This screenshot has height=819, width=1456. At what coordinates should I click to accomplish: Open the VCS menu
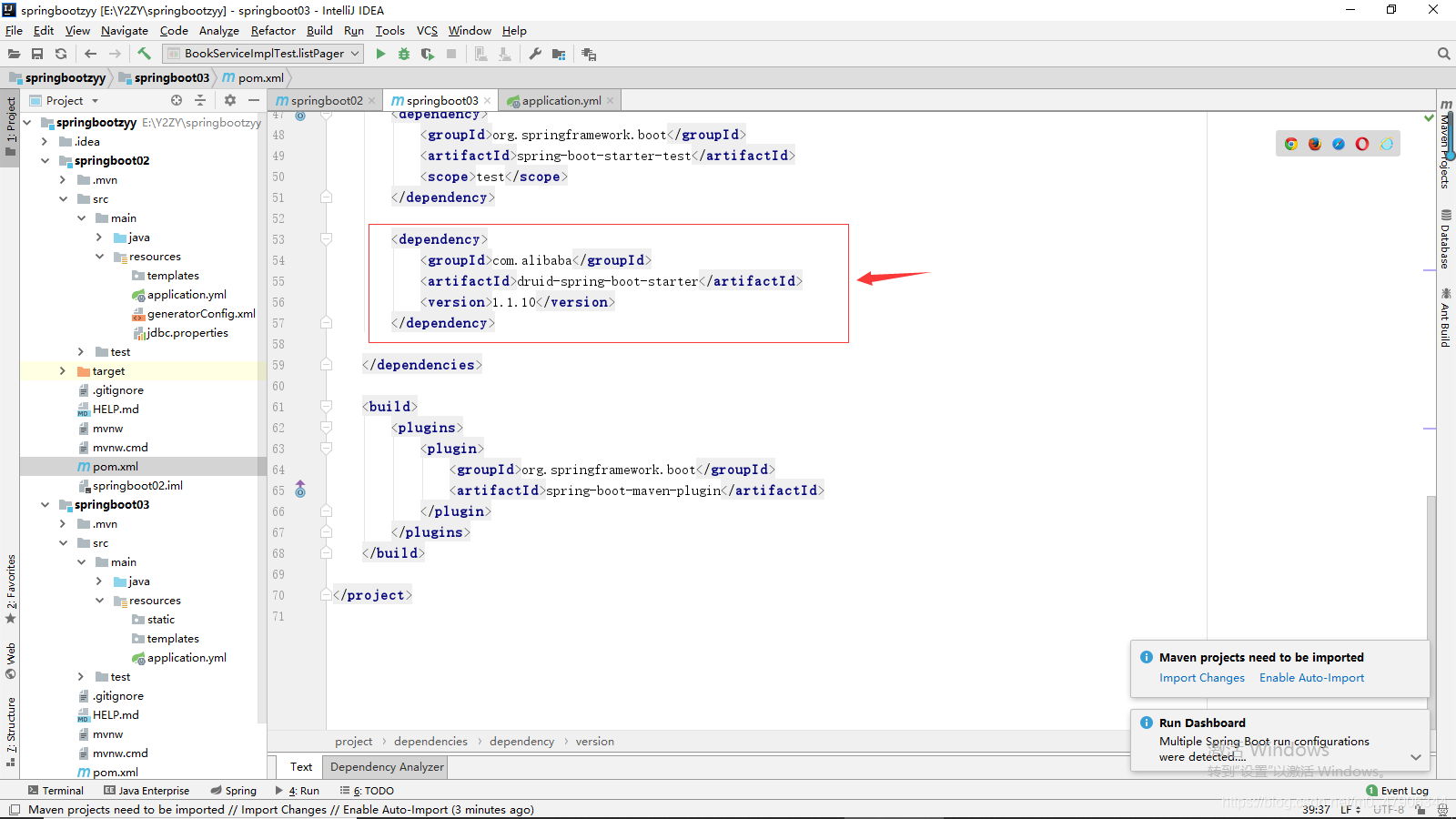pyautogui.click(x=427, y=31)
